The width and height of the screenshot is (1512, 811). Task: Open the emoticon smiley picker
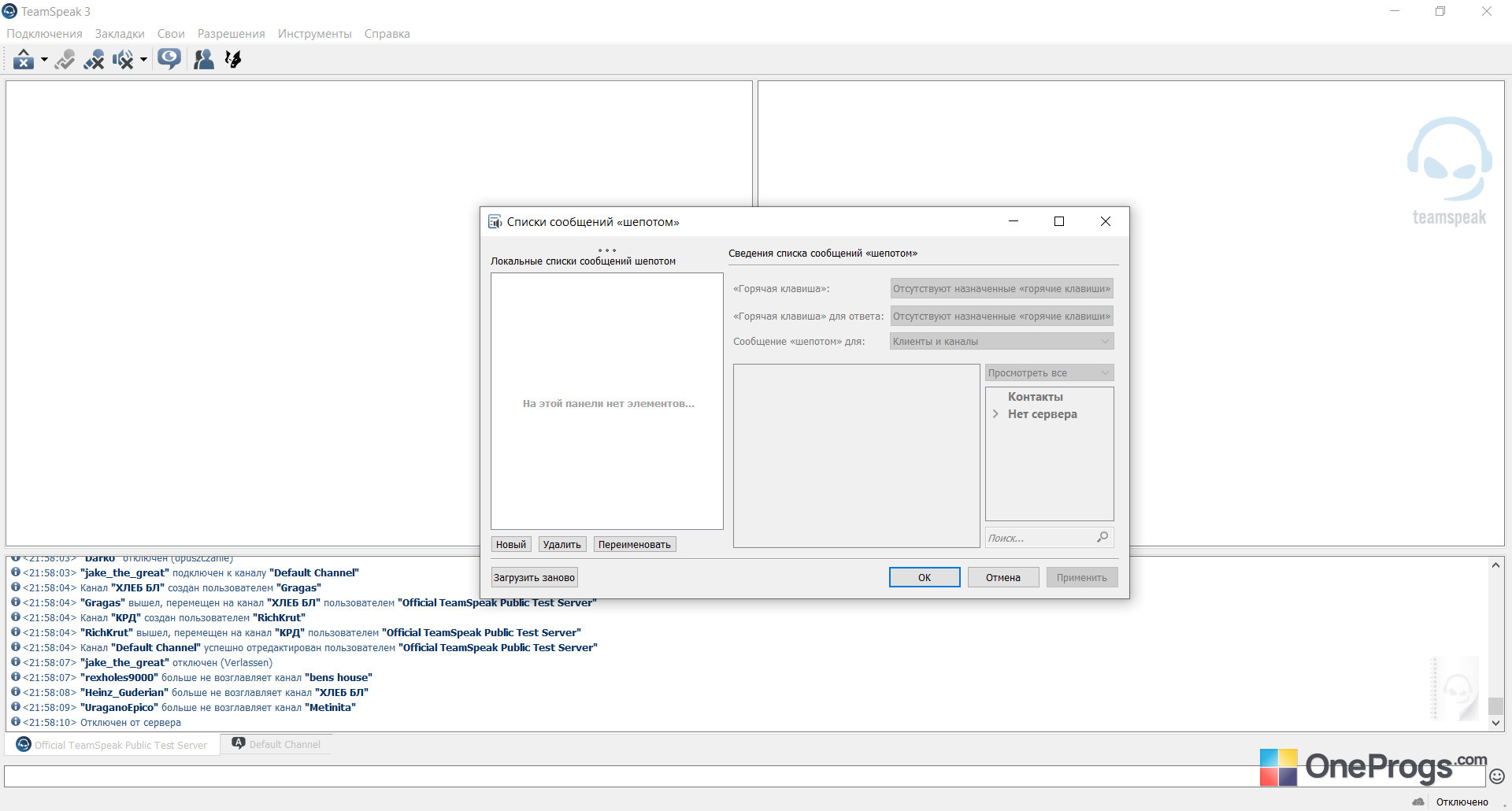coord(1497,776)
